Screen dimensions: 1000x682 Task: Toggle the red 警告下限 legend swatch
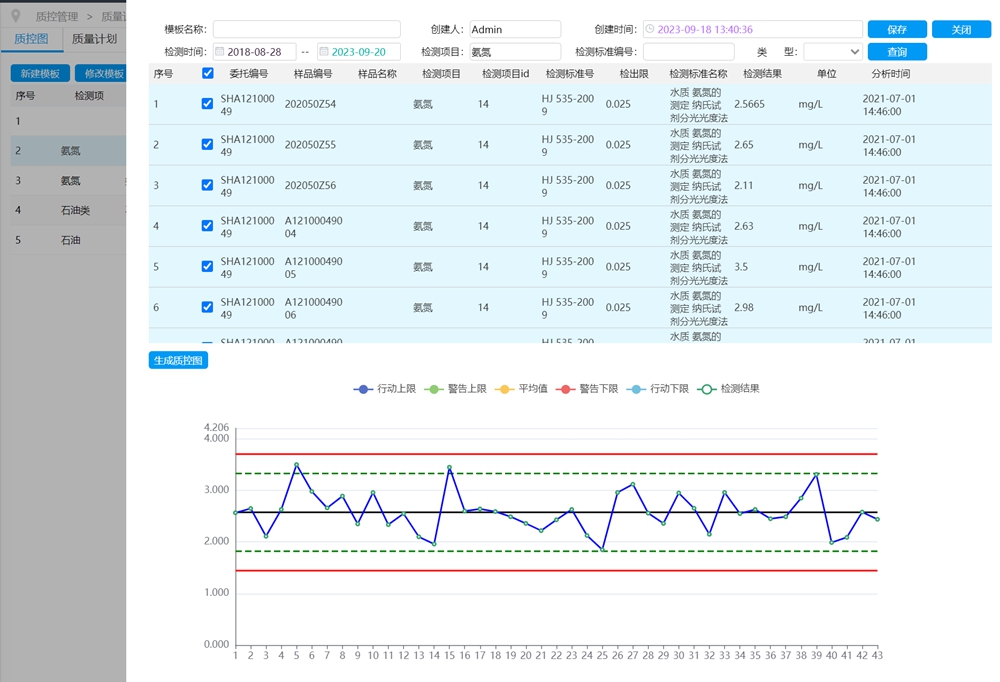click(x=565, y=389)
